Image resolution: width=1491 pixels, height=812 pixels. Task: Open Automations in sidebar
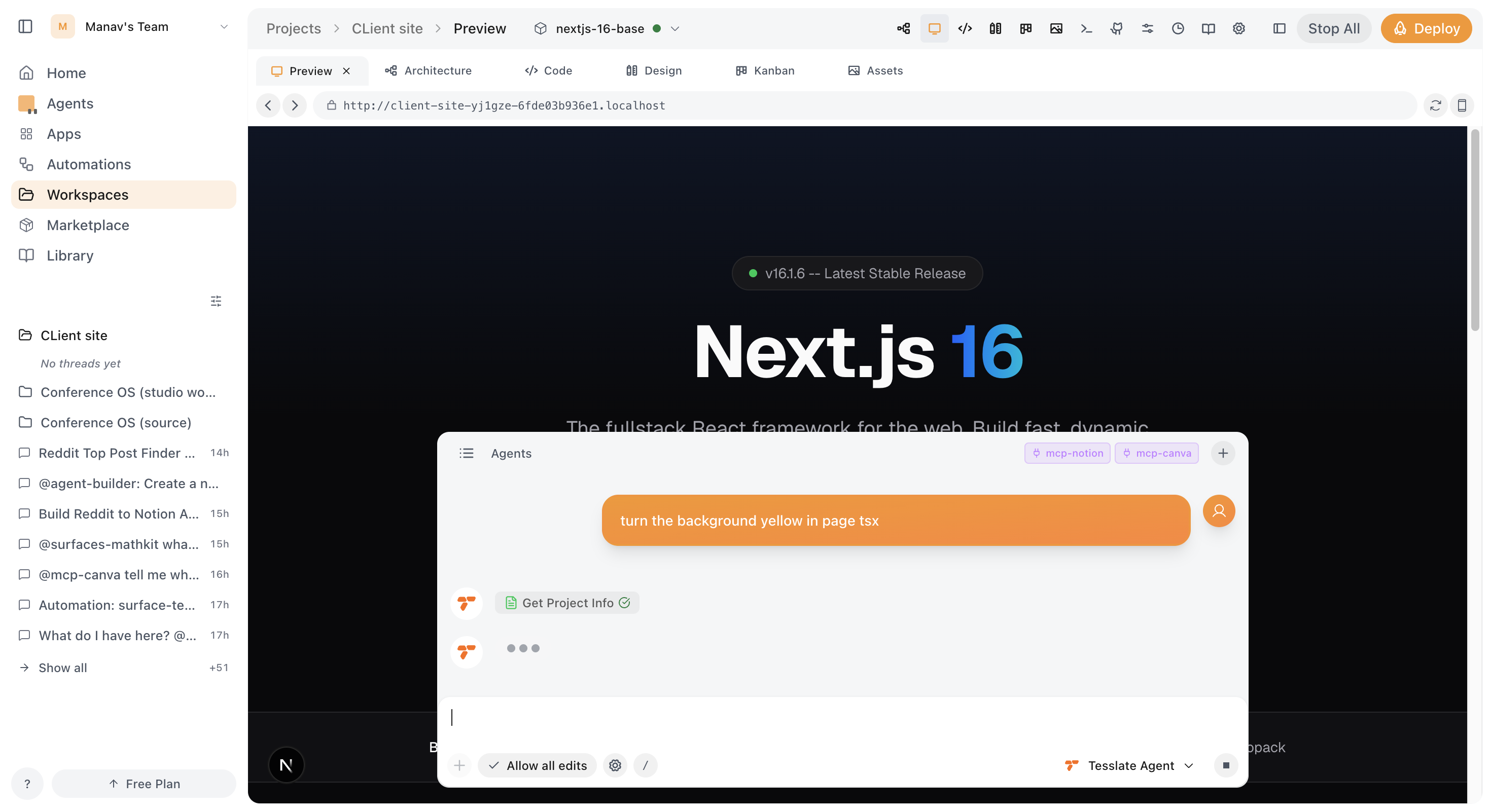124,164
